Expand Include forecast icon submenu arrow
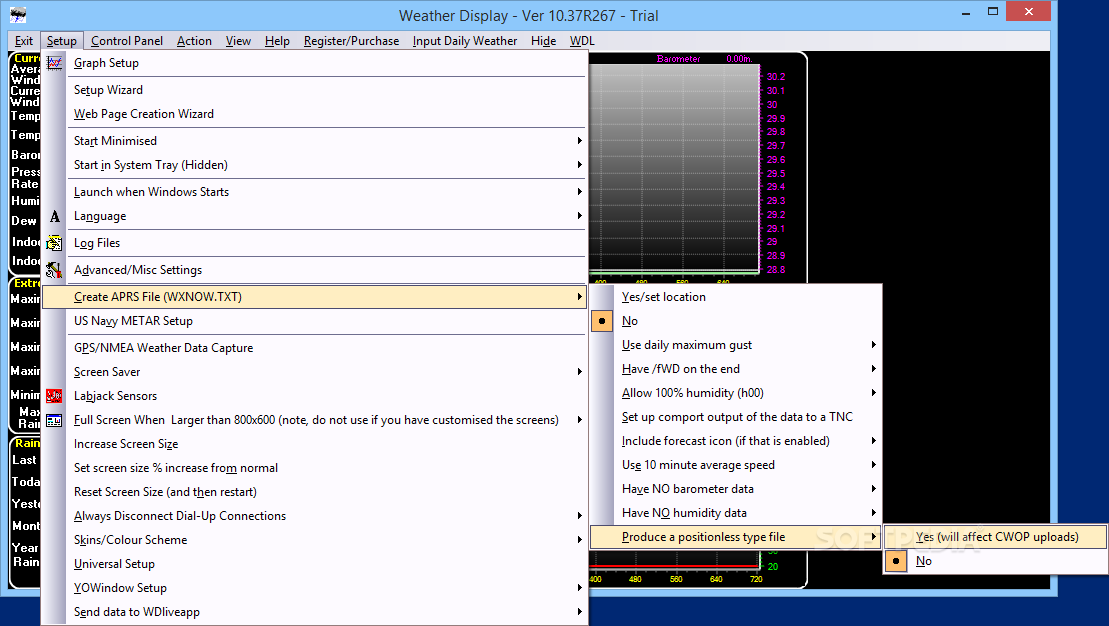The height and width of the screenshot is (626, 1109). click(873, 441)
